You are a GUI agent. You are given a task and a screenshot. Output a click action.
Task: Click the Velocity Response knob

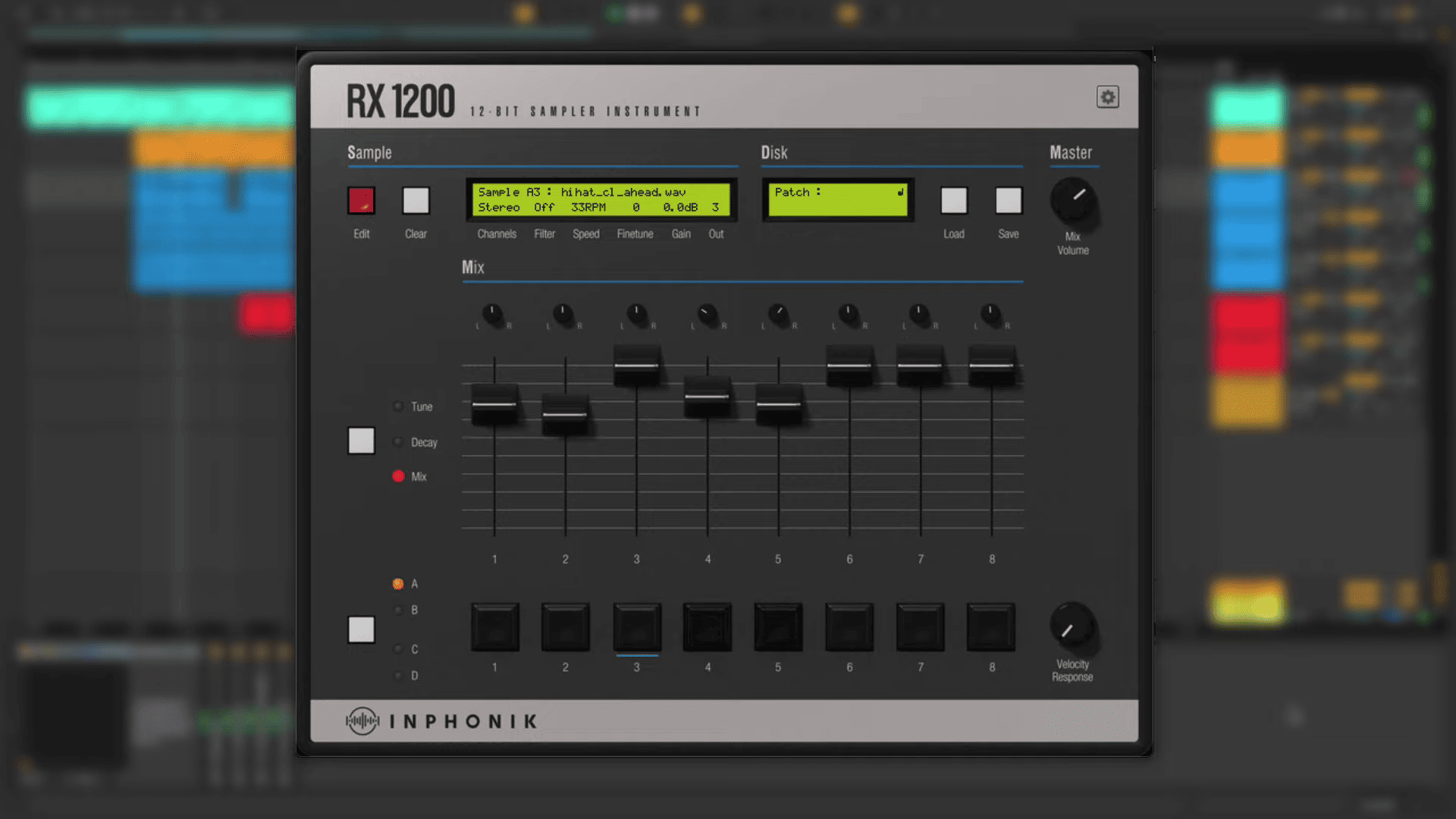pos(1072,629)
